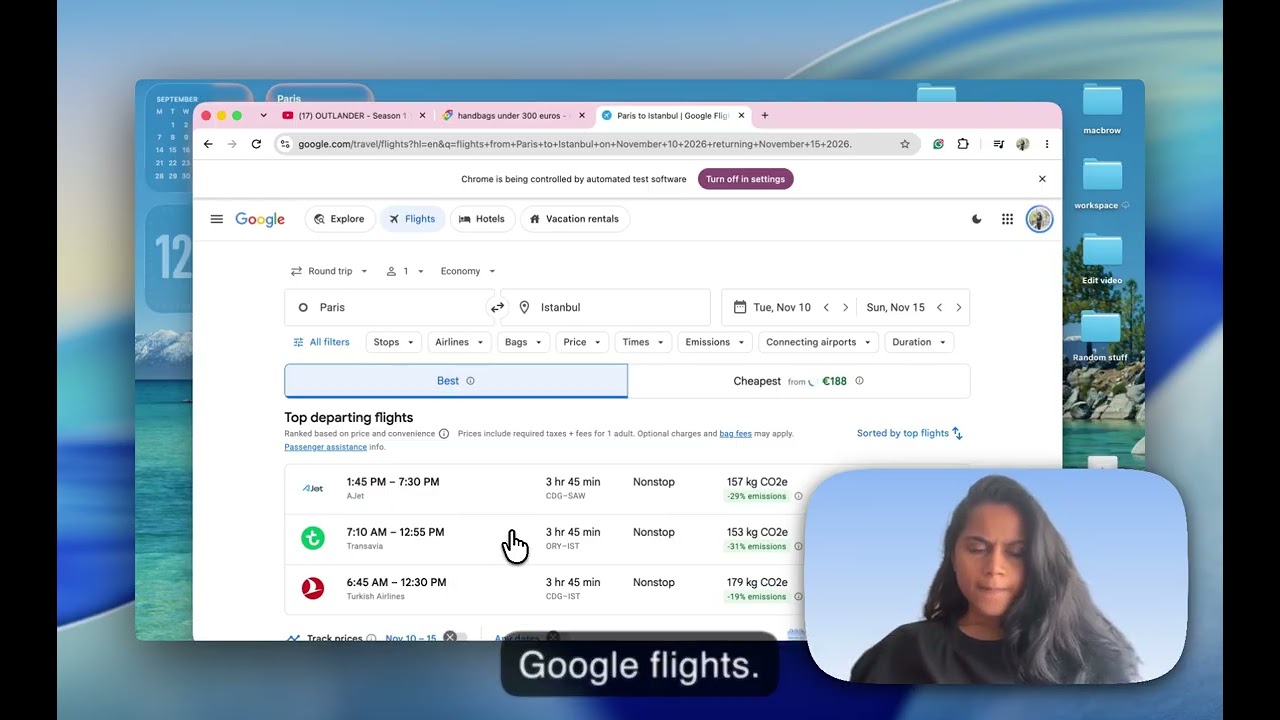Open the Hotels section
Screen dimensions: 1280x720
pyautogui.click(x=482, y=219)
